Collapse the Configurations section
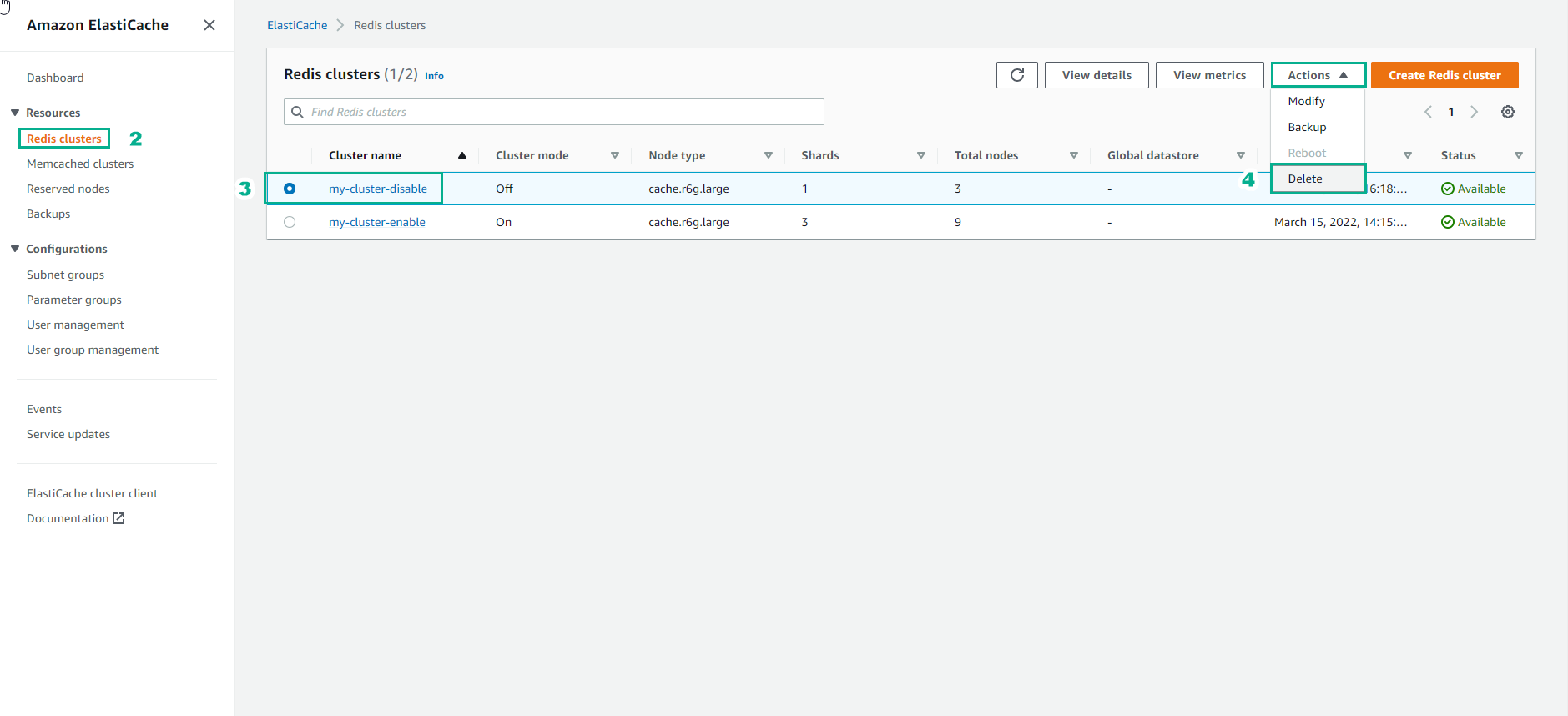The width and height of the screenshot is (1568, 716). tap(15, 249)
